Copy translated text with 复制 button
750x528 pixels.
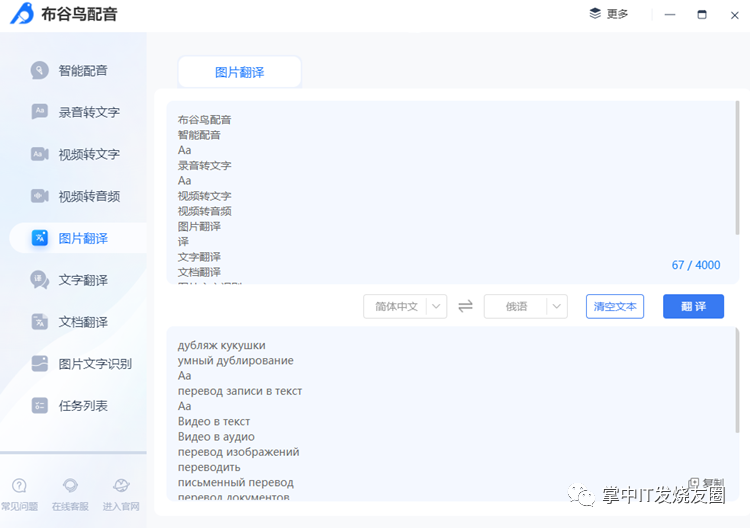point(706,483)
